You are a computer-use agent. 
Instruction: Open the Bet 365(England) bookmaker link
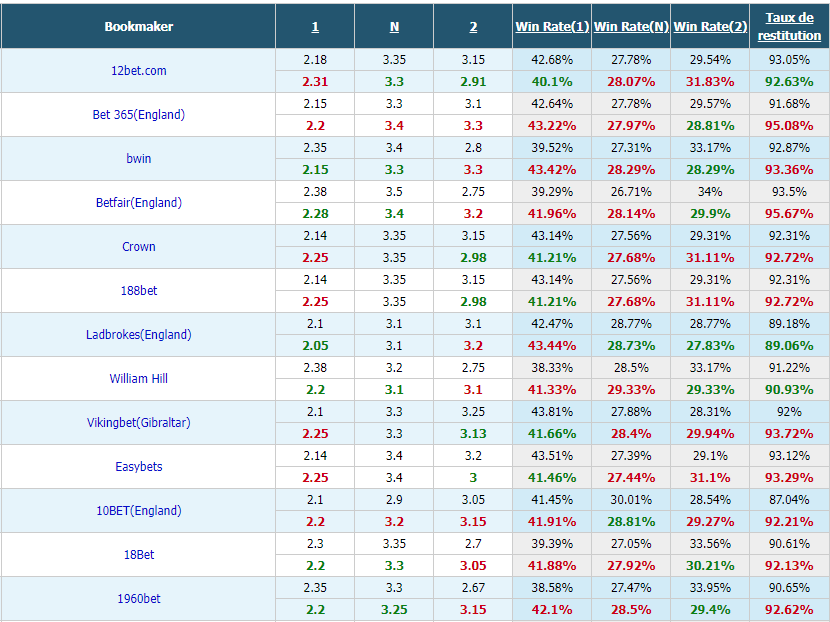139,114
